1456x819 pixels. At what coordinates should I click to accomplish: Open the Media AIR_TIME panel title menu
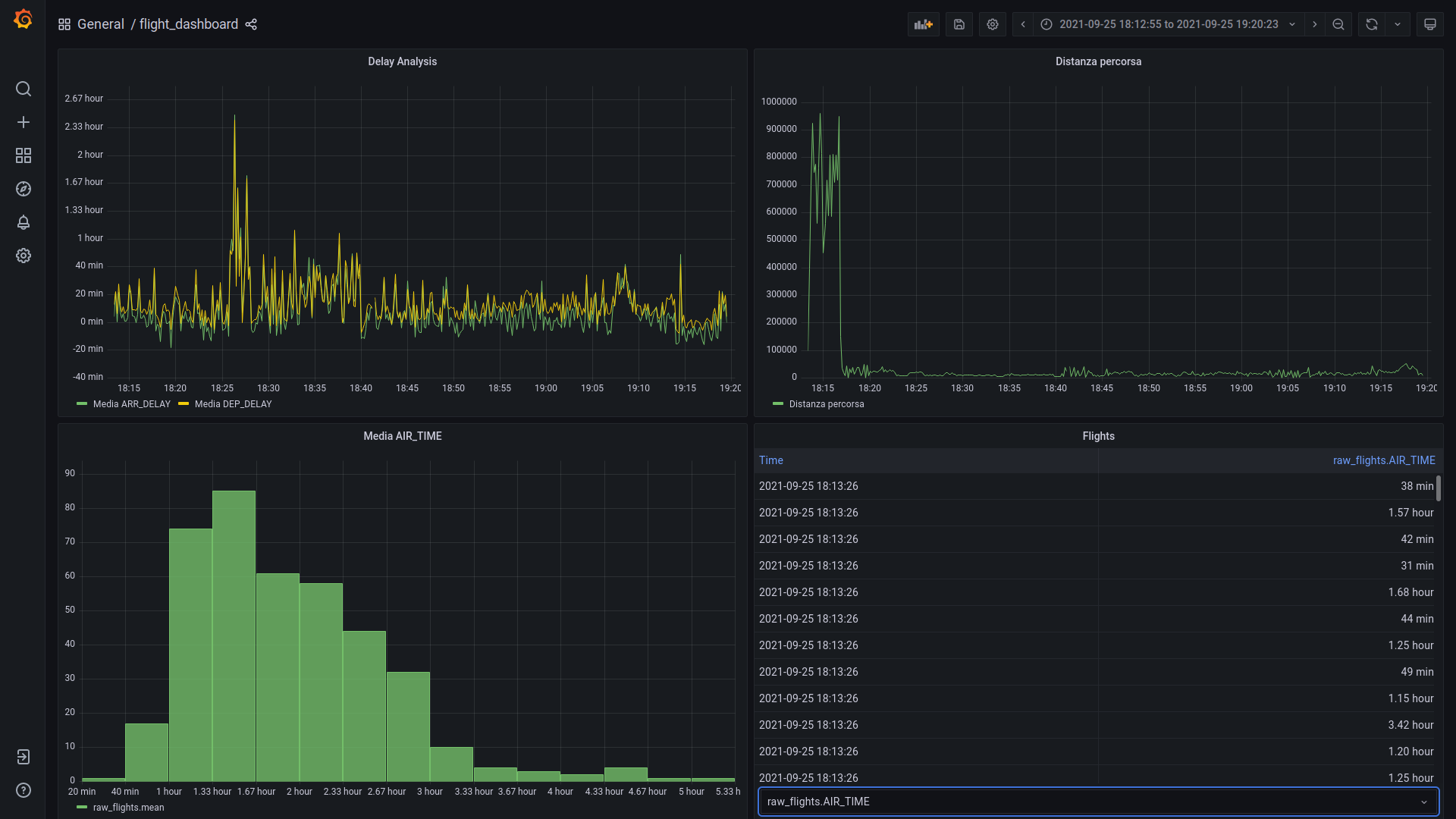(x=402, y=436)
